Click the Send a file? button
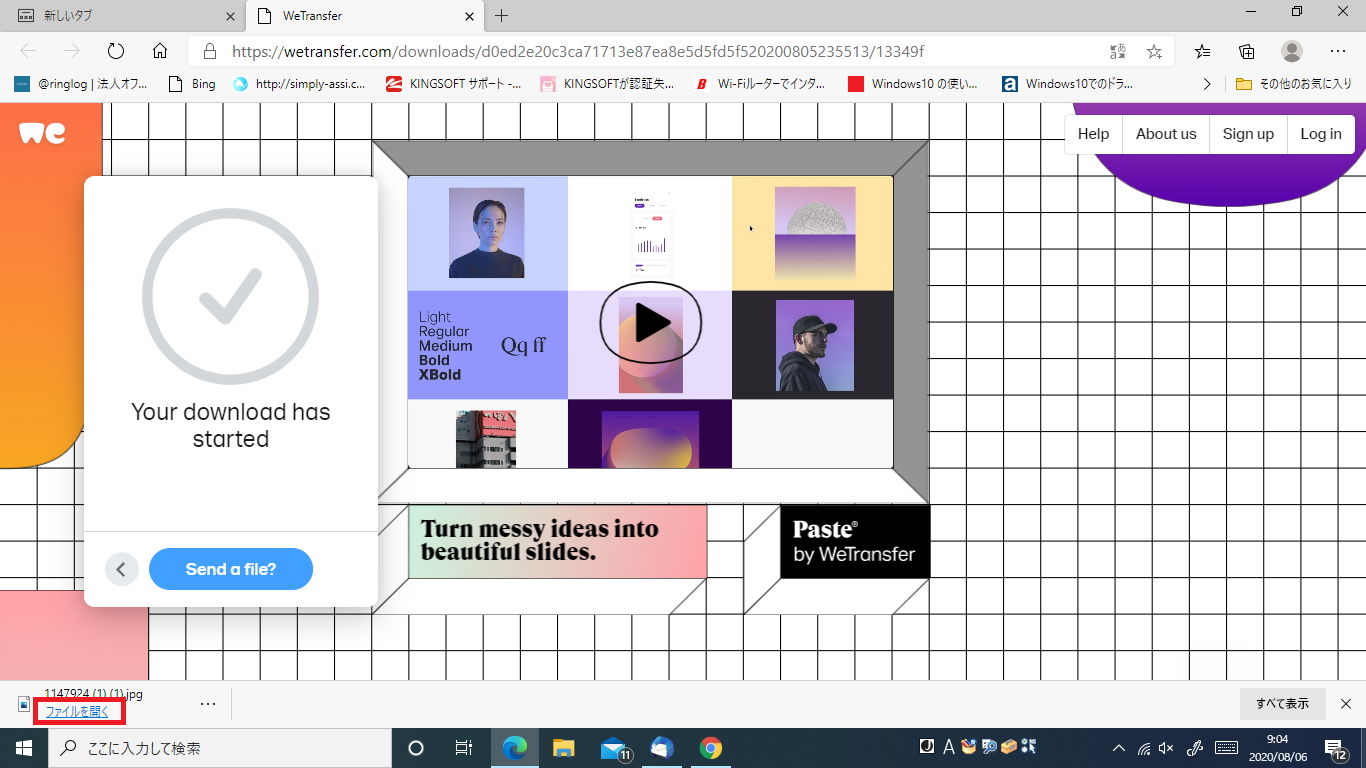This screenshot has height=768, width=1366. [231, 570]
